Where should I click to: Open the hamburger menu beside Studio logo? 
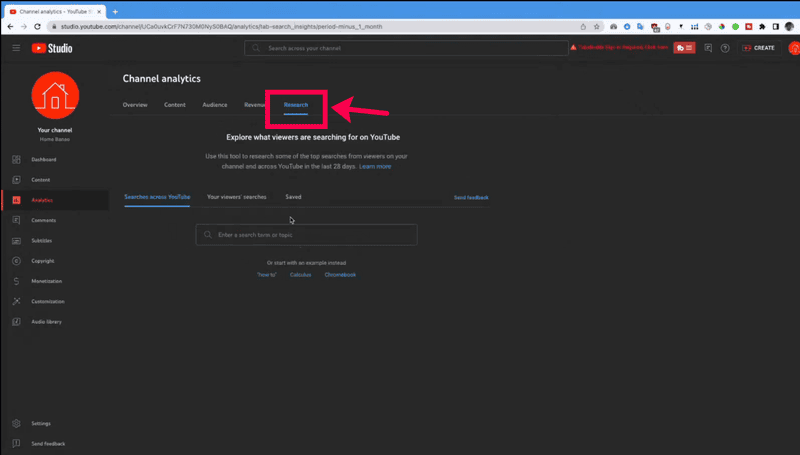pyautogui.click(x=16, y=48)
